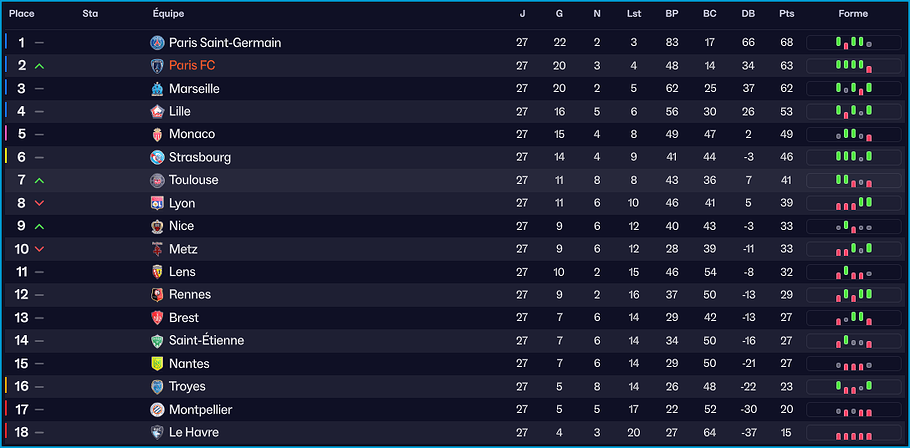The width and height of the screenshot is (910, 448).
Task: Open the Toulouse team page
Action: tap(193, 181)
